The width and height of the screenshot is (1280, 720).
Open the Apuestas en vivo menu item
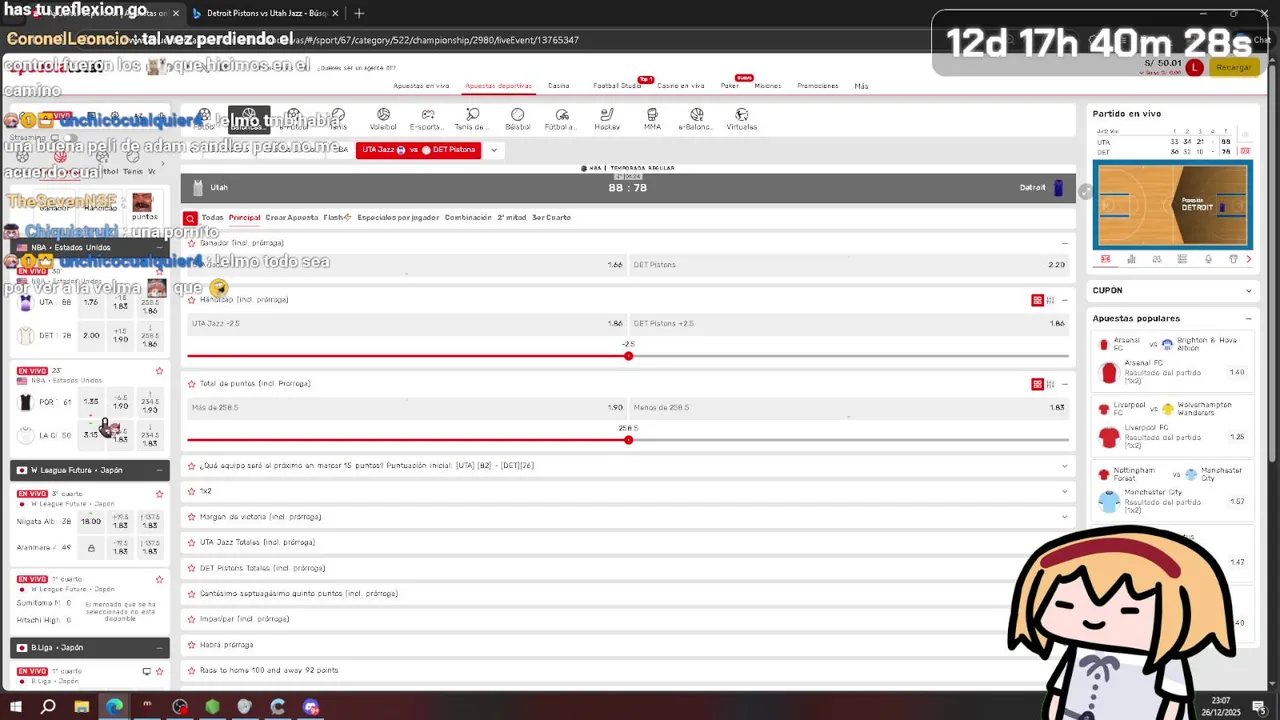pyautogui.click(x=421, y=86)
